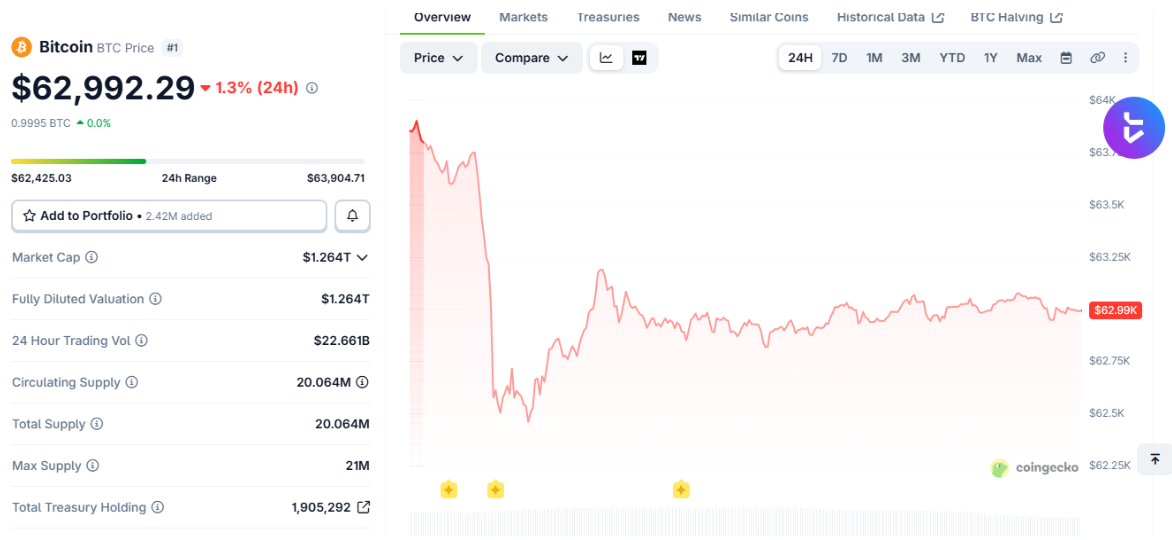1172x540 pixels.
Task: Click the scroll-to-top arrow button
Action: pos(1155,458)
